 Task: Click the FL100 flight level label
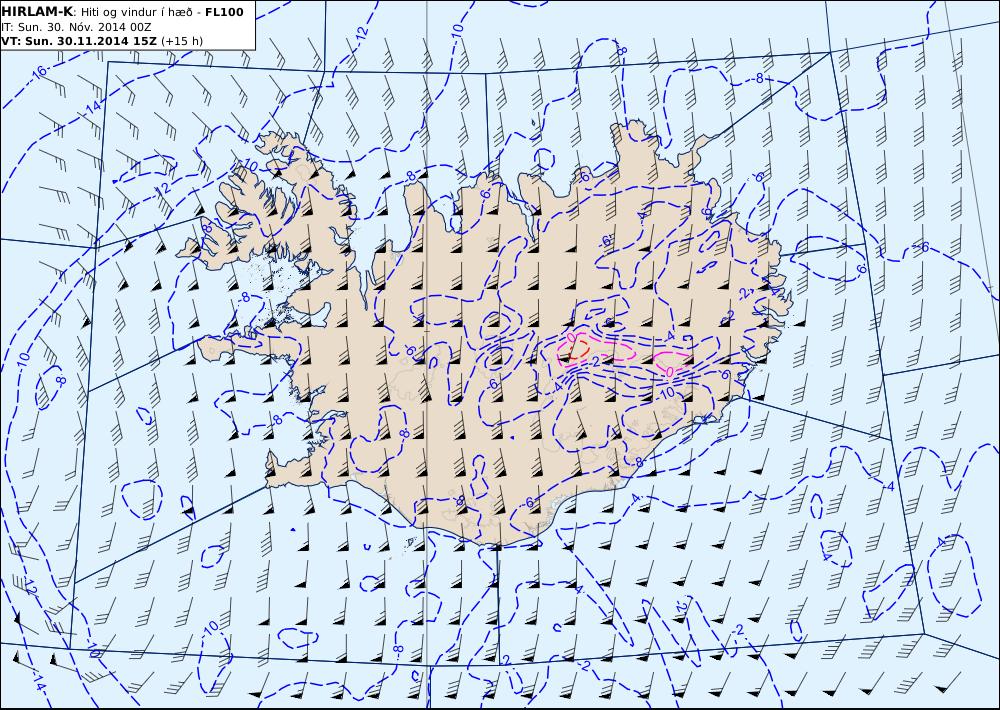pyautogui.click(x=224, y=11)
